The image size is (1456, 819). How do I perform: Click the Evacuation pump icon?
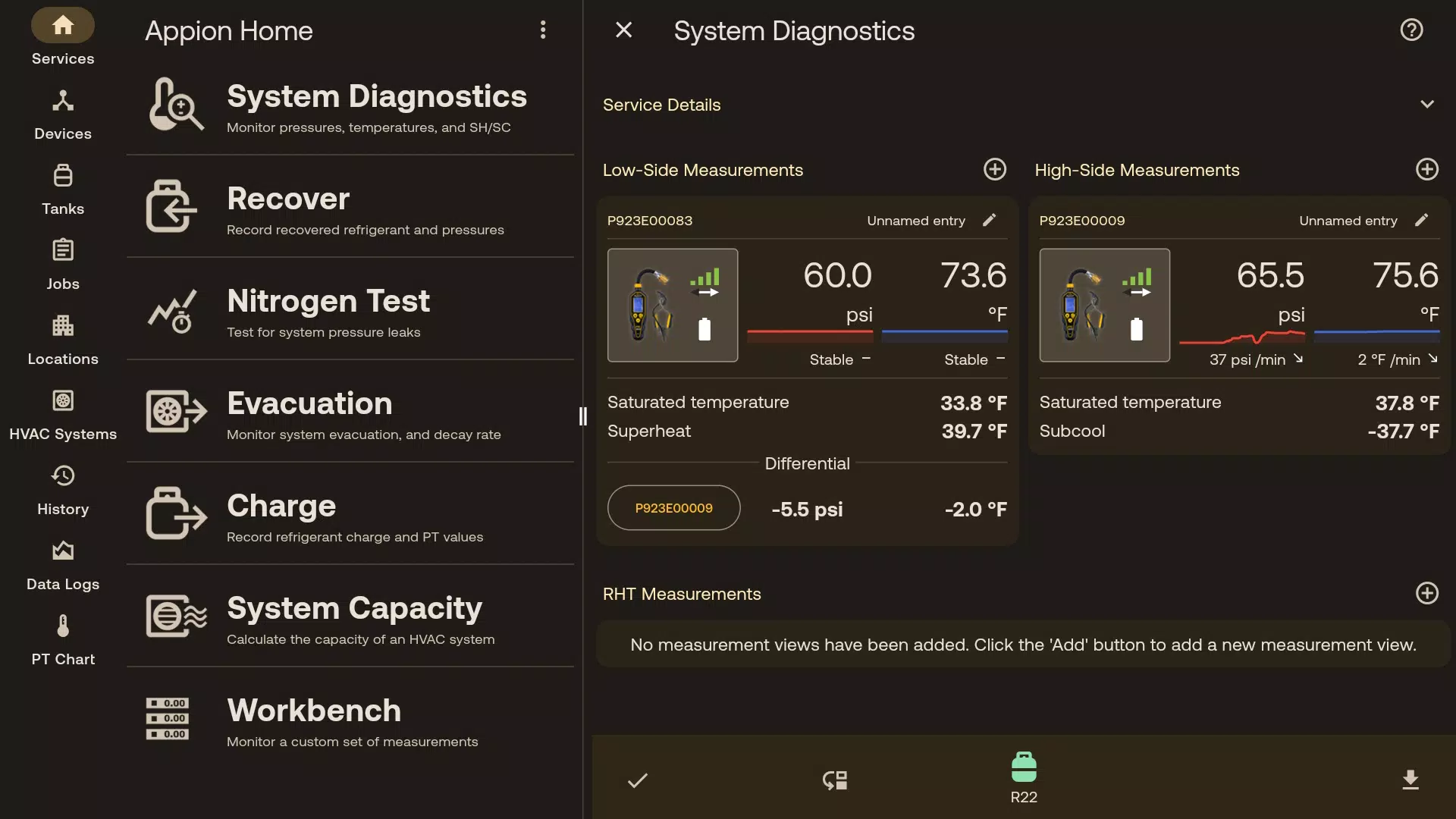176,412
